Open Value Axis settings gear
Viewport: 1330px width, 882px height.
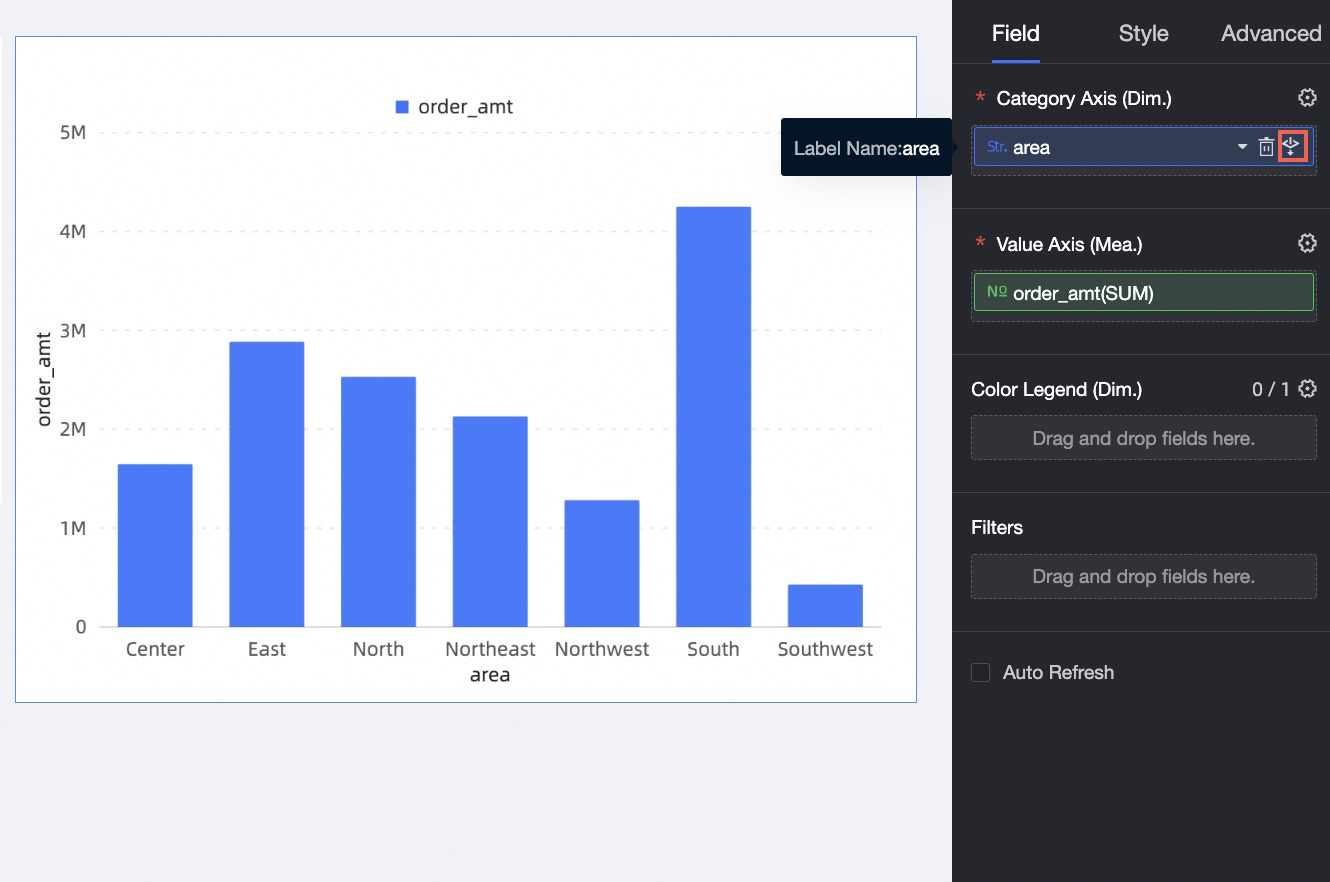click(1306, 243)
